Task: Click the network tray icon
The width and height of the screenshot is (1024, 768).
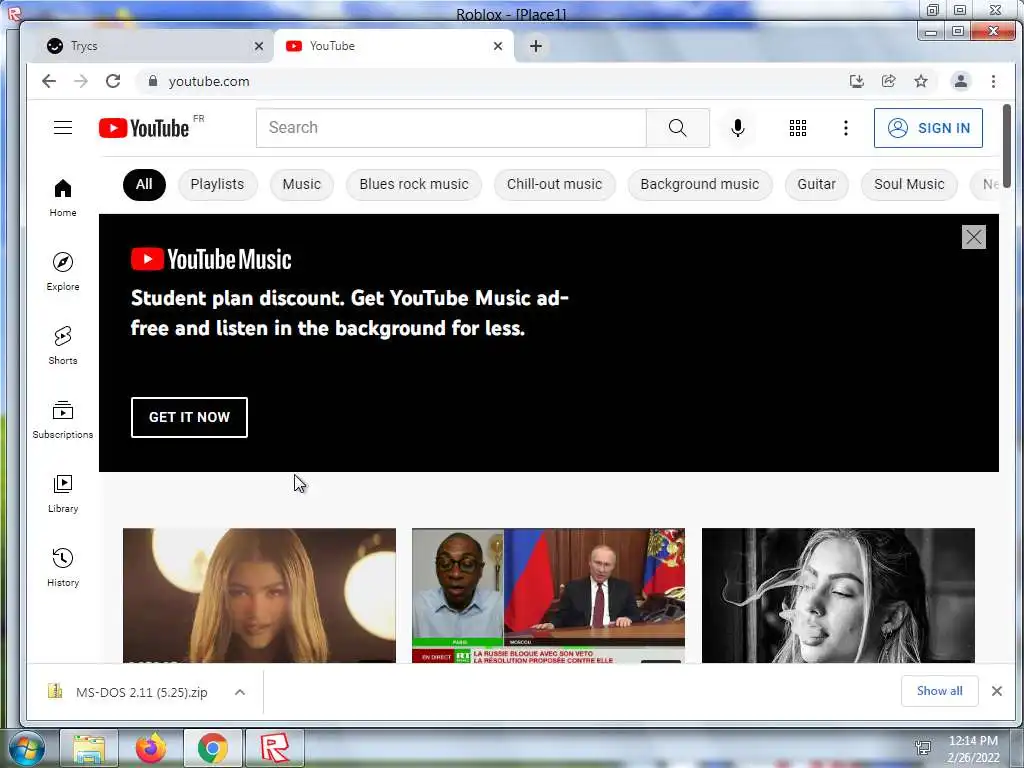Action: tap(923, 748)
